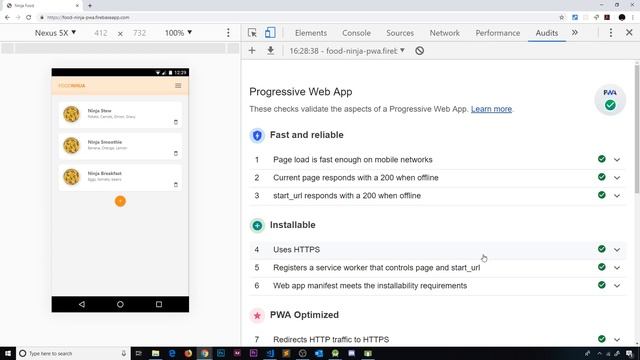Expand 'start_url responds with a 200' audit
This screenshot has width=640, height=360.
point(617,196)
